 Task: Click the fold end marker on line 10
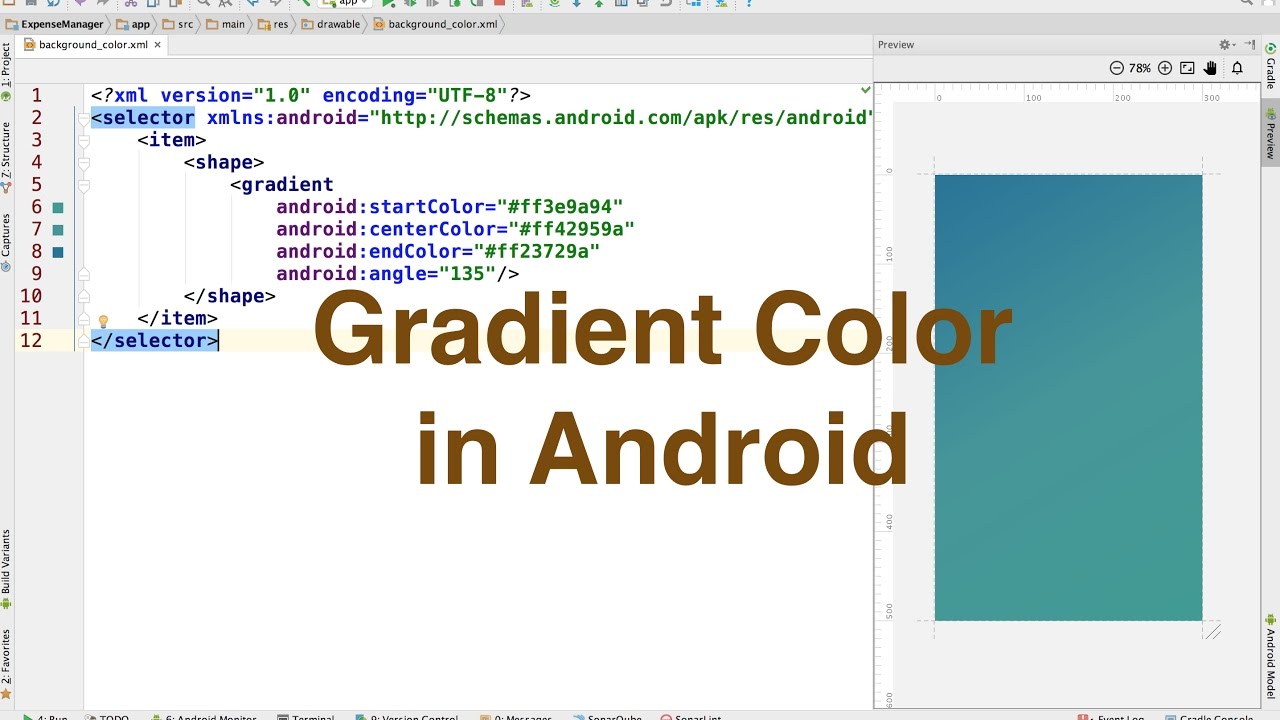tap(84, 296)
